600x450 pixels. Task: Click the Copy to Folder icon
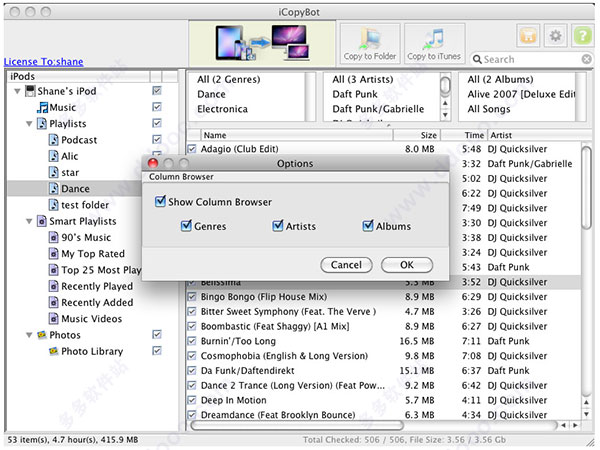coord(370,38)
